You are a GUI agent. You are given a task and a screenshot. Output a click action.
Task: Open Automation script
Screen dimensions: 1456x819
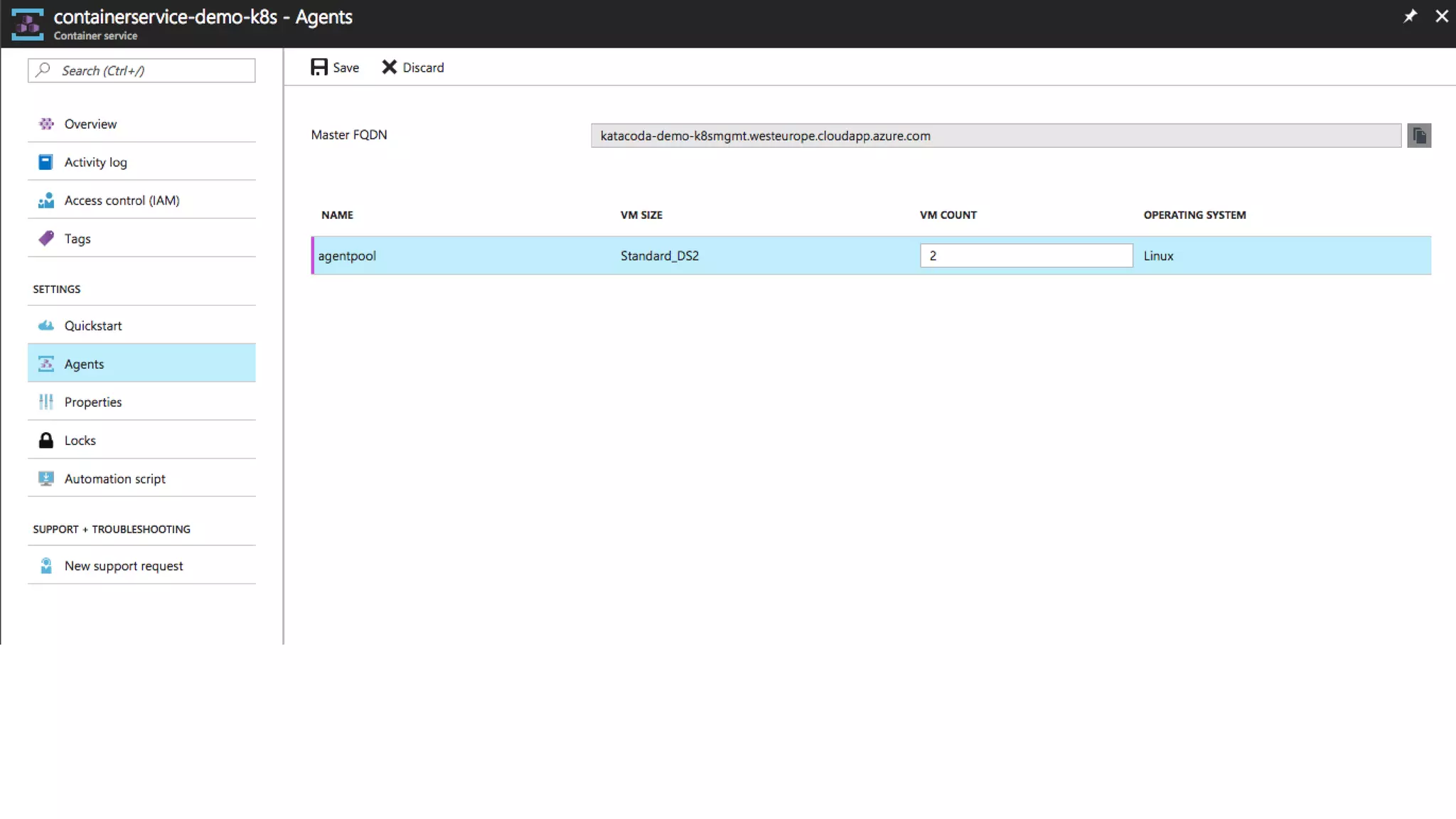pyautogui.click(x=115, y=478)
